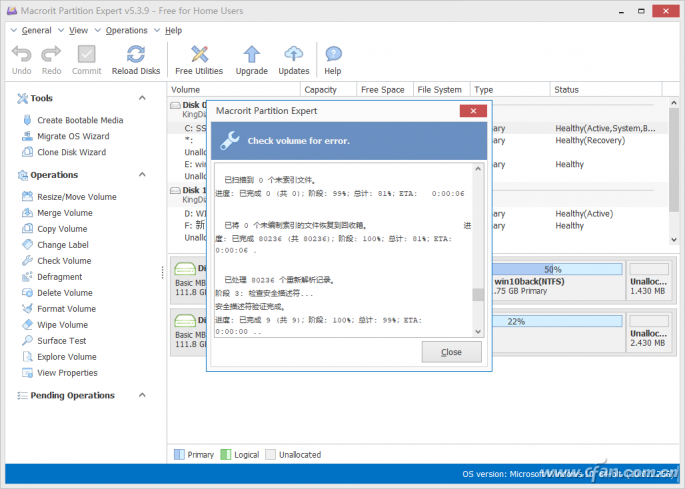Open Help via toolbar question icon
Screen dimensions: 685x489
point(333,54)
